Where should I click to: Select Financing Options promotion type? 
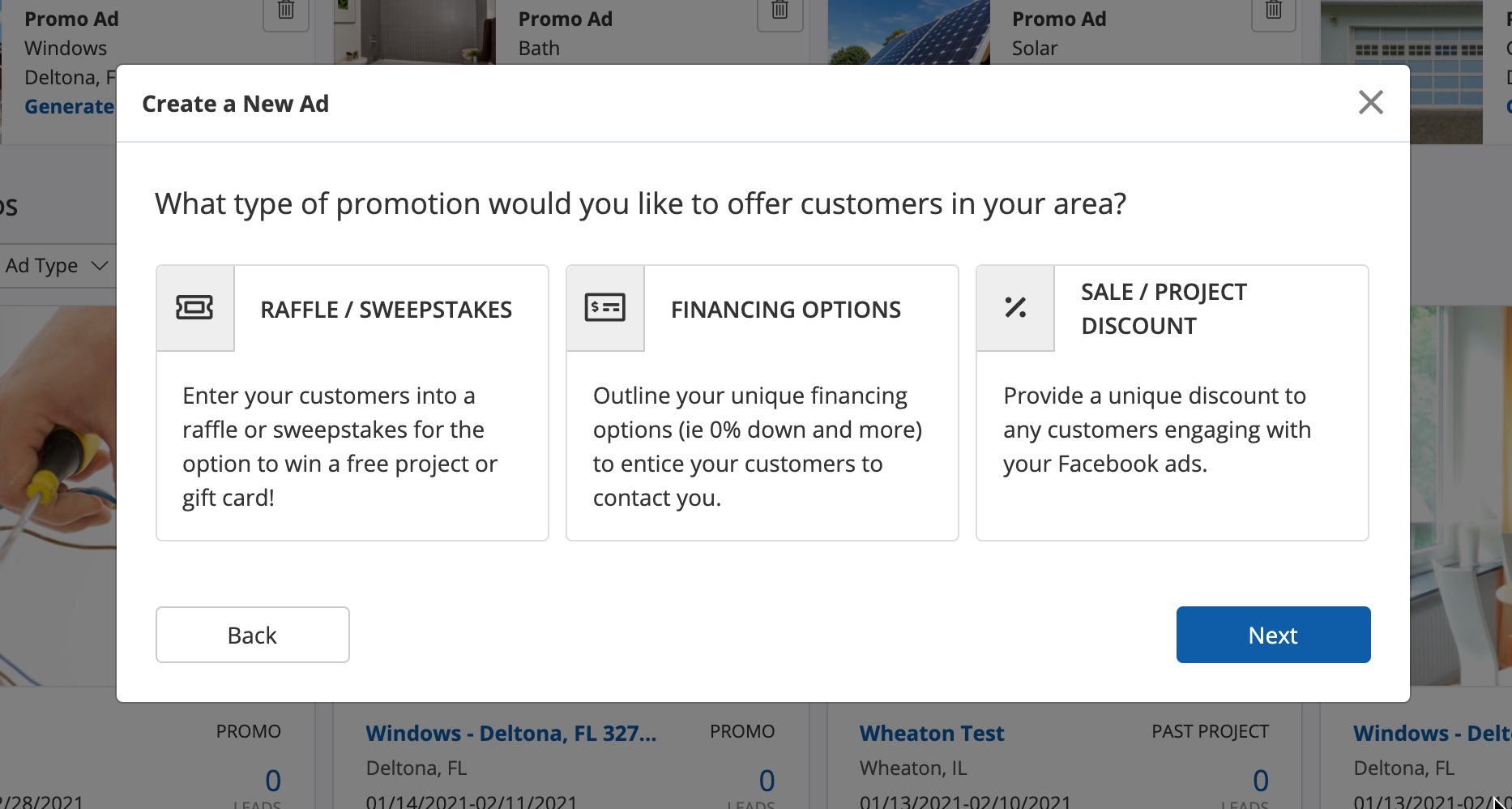click(x=785, y=310)
